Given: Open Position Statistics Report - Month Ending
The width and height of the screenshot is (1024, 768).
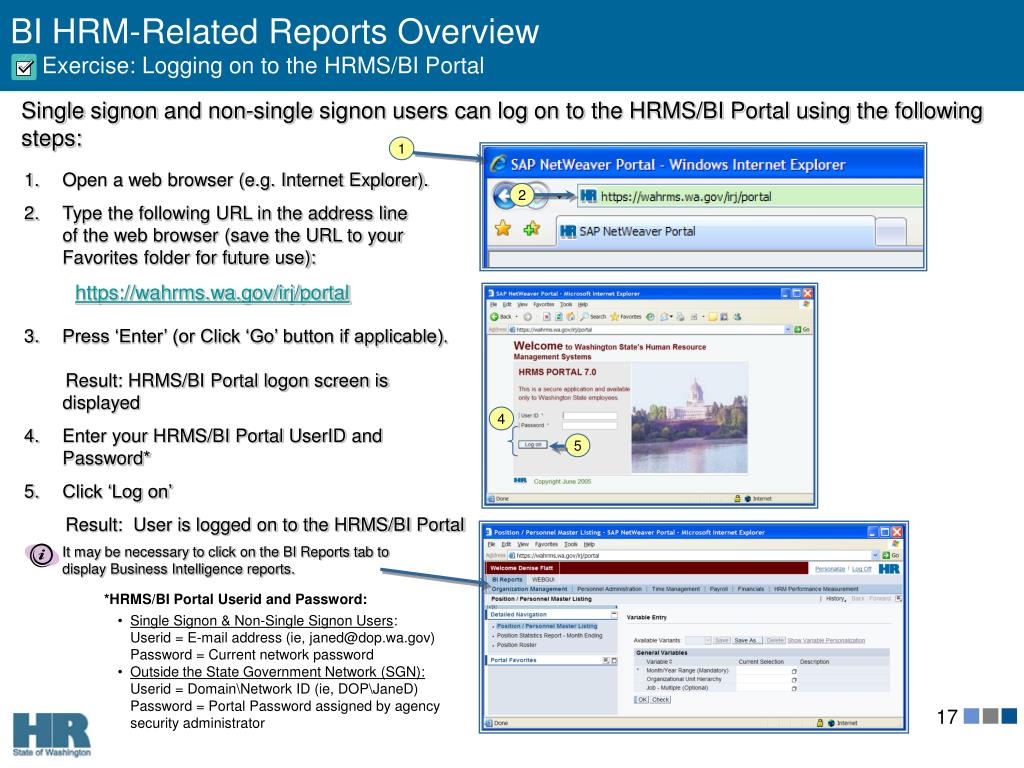Looking at the screenshot, I should coord(549,635).
